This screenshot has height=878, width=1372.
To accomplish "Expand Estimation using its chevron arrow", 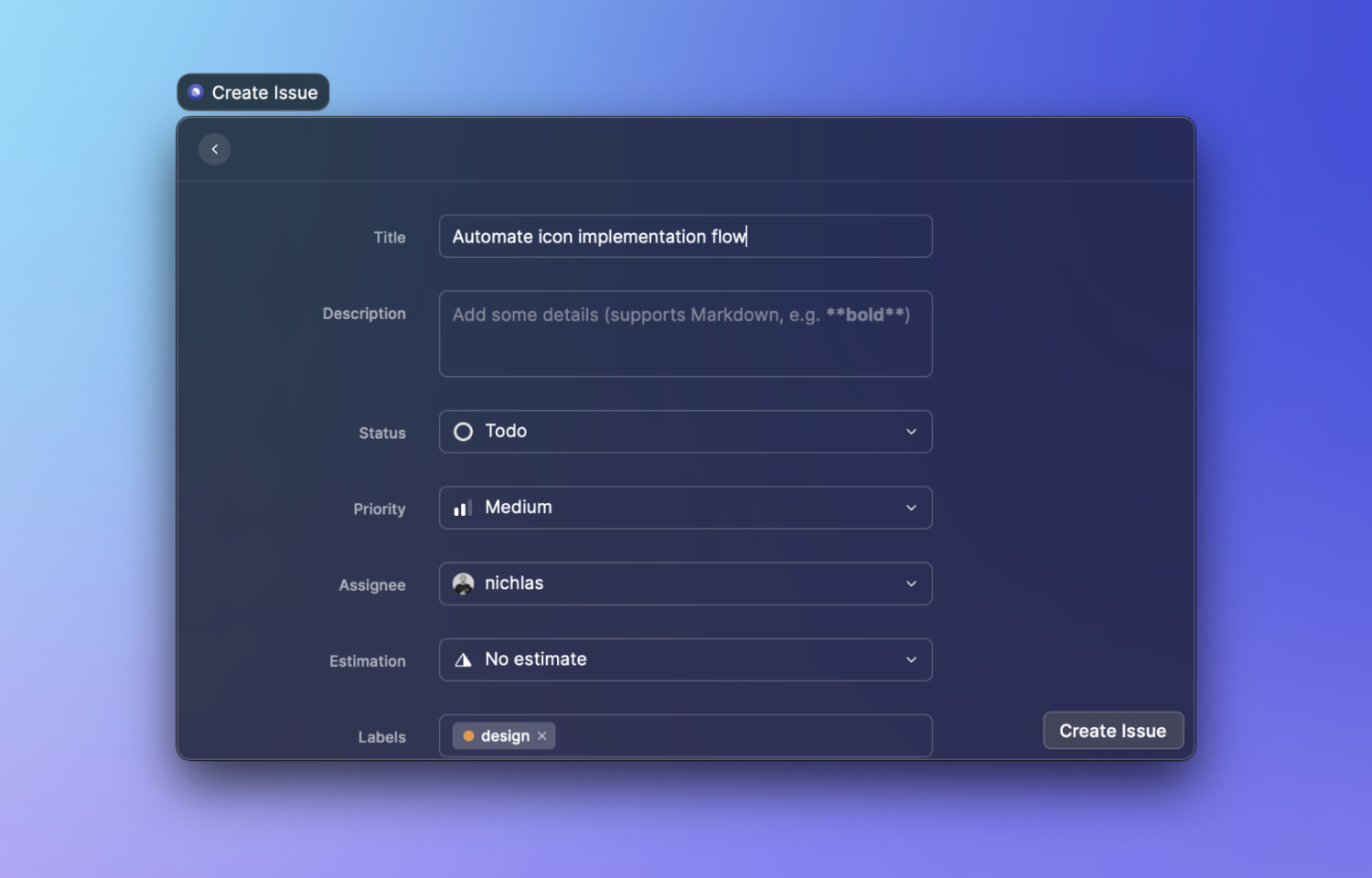I will click(911, 659).
